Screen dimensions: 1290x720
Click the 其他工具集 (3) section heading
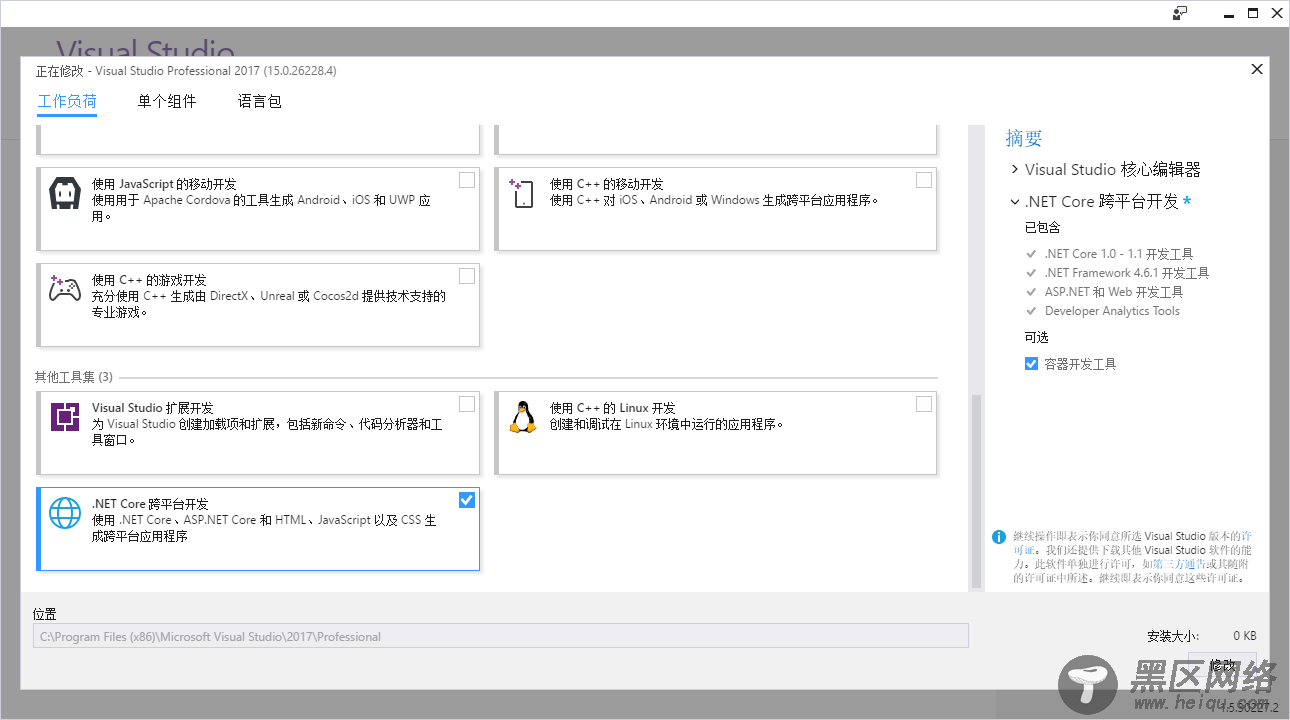pos(74,377)
